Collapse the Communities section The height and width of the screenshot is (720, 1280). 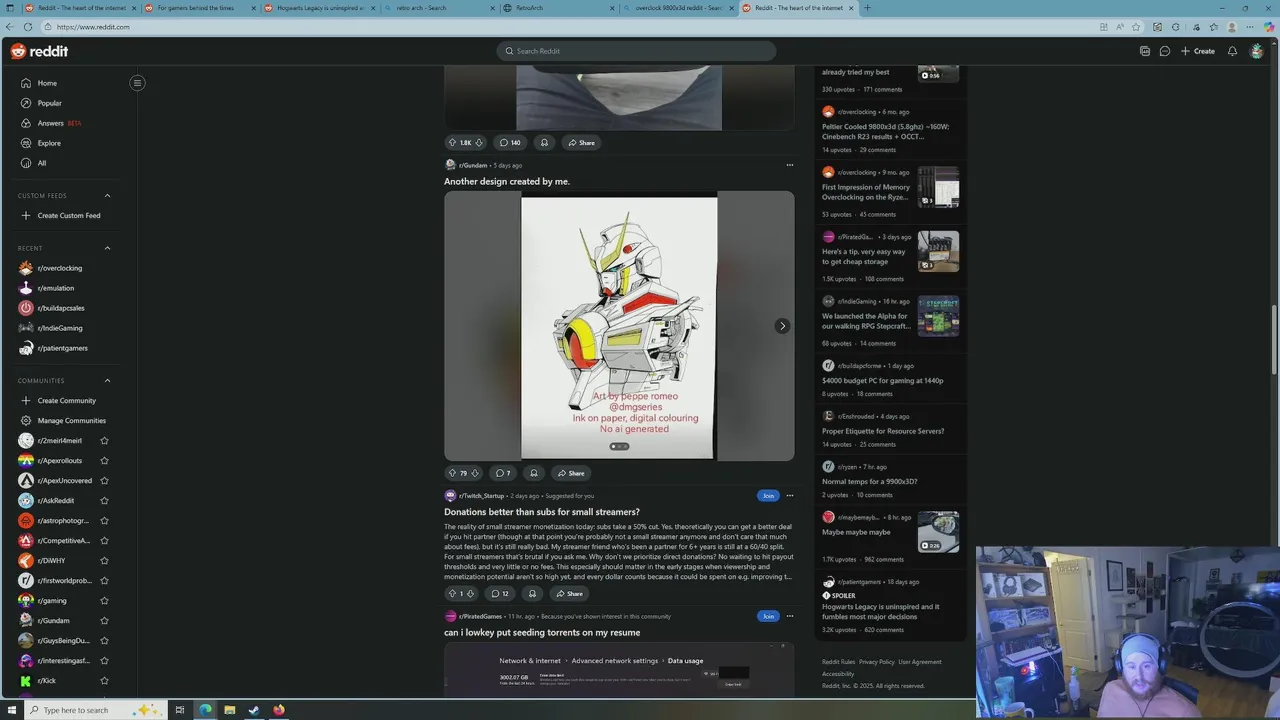pos(107,380)
